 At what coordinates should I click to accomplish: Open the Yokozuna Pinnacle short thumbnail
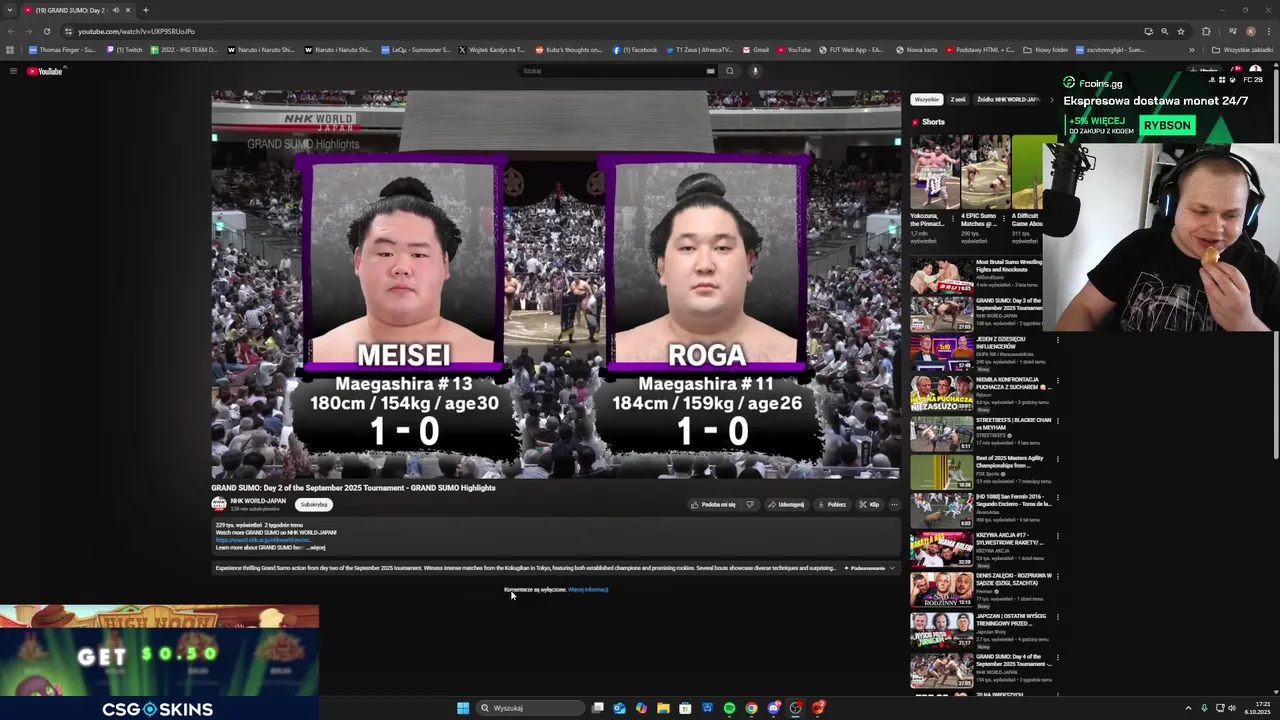click(x=935, y=172)
